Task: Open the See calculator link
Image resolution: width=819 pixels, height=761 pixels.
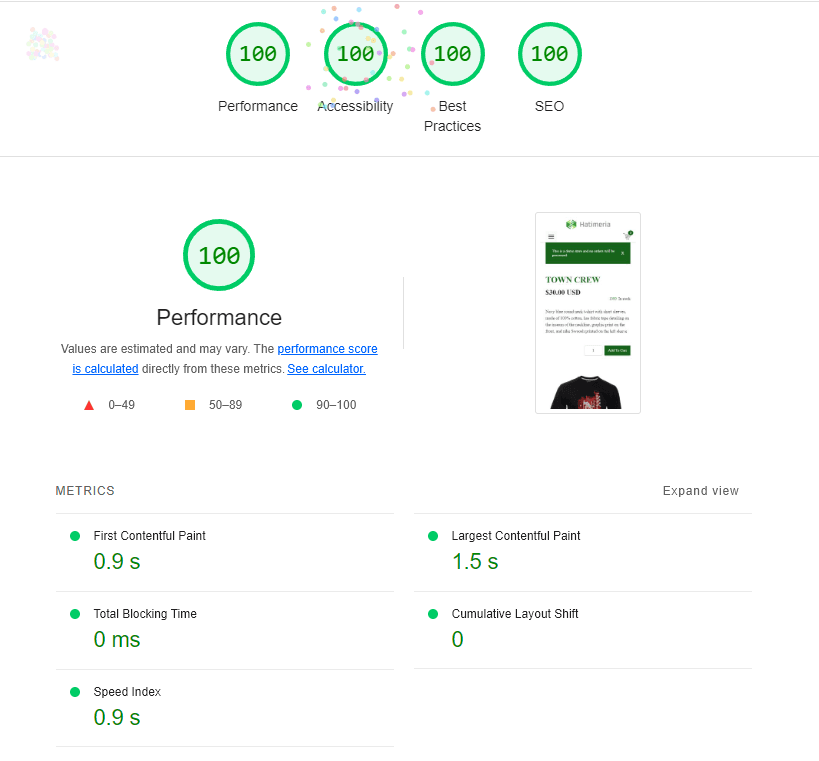Action: click(x=326, y=369)
